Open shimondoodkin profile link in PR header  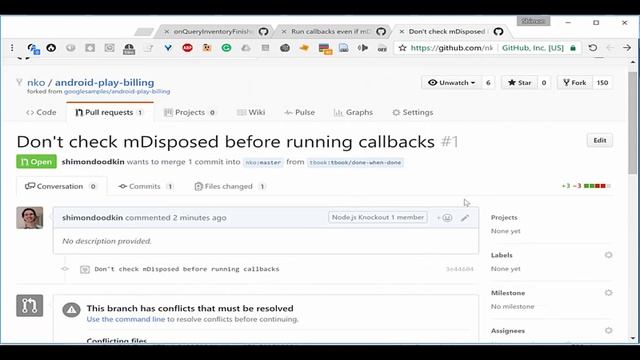[93, 162]
